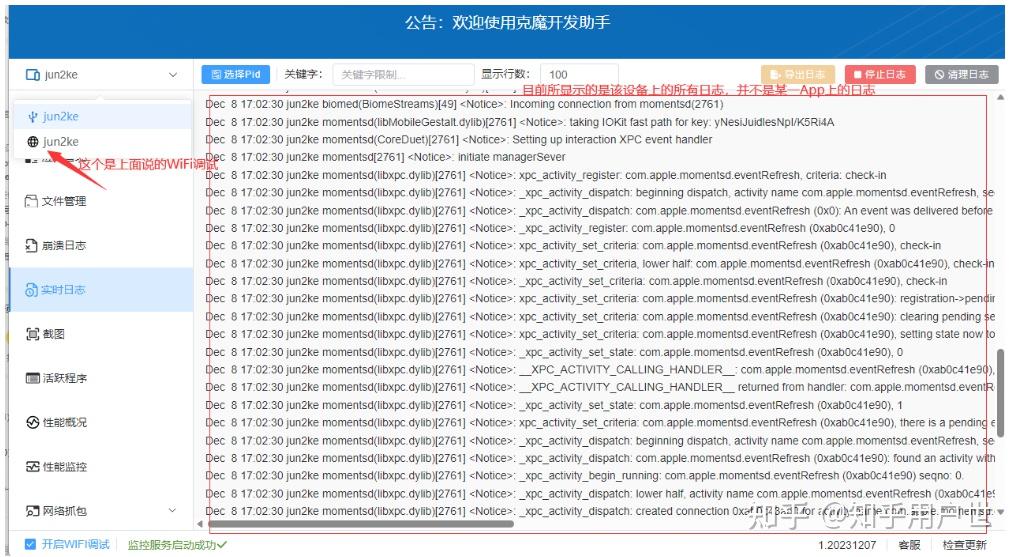This screenshot has height=557, width=1019.
Task: Click the '_xpc_activity_begin_running' log line
Action: click(584, 476)
